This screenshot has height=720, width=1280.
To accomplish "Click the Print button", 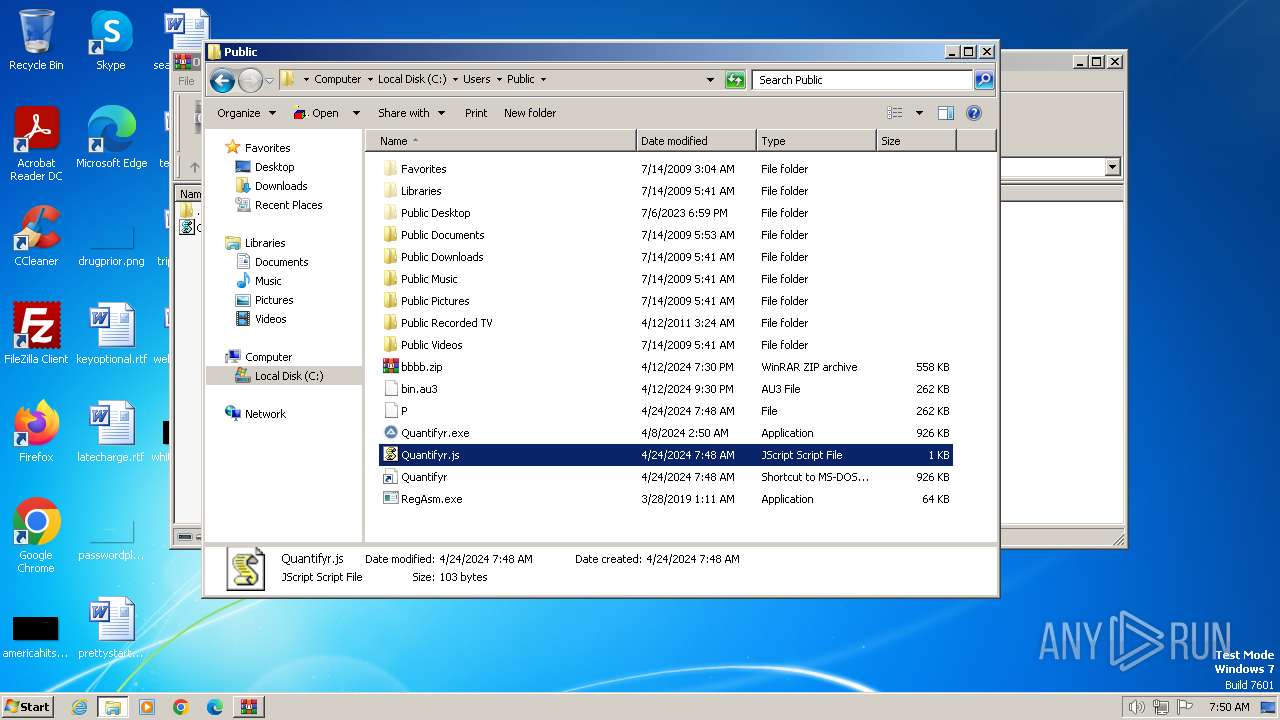I will click(x=476, y=113).
